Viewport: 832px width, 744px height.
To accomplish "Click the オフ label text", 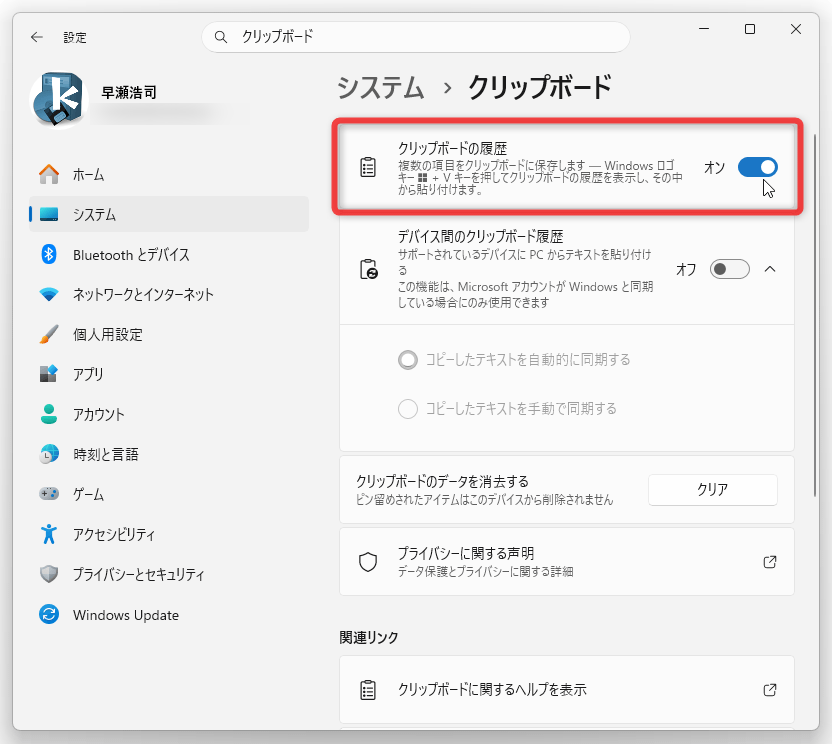I will tap(686, 270).
